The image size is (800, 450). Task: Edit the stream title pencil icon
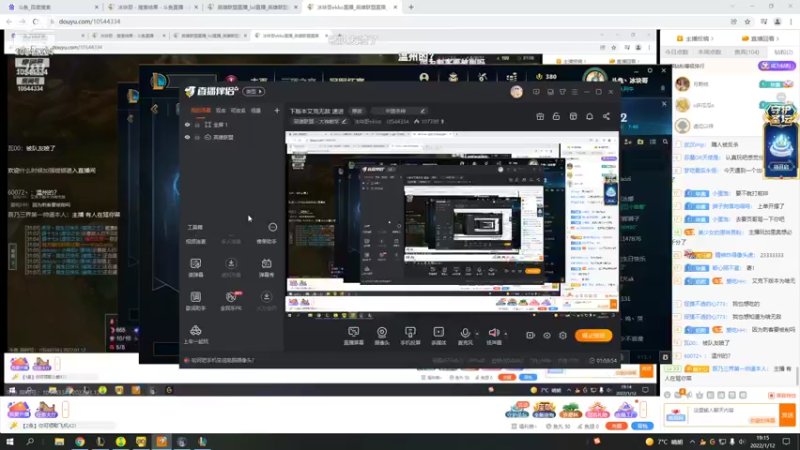pyautogui.click(x=422, y=111)
